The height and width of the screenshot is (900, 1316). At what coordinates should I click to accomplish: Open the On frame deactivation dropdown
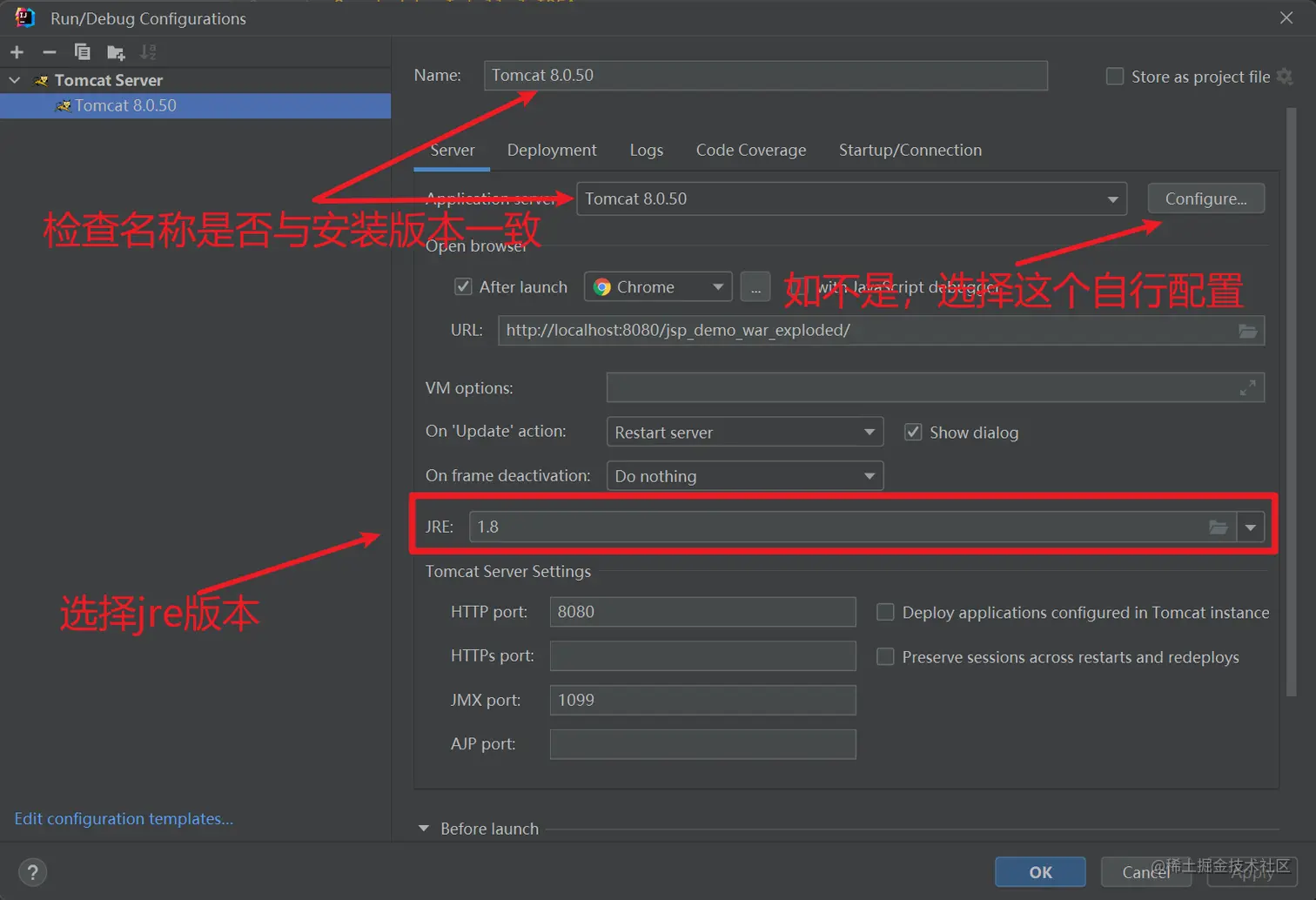point(745,476)
